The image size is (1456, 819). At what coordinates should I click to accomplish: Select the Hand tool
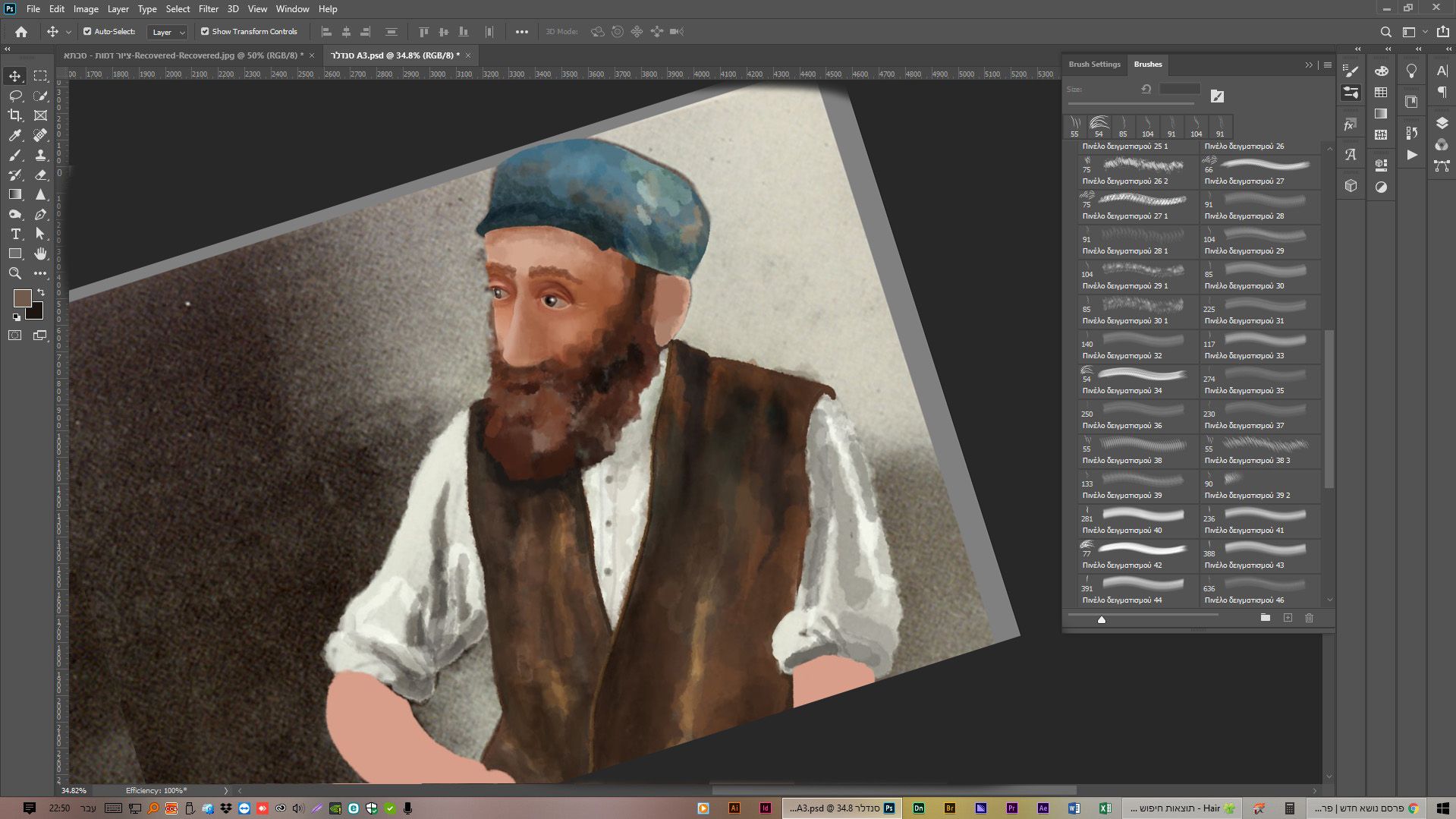41,254
